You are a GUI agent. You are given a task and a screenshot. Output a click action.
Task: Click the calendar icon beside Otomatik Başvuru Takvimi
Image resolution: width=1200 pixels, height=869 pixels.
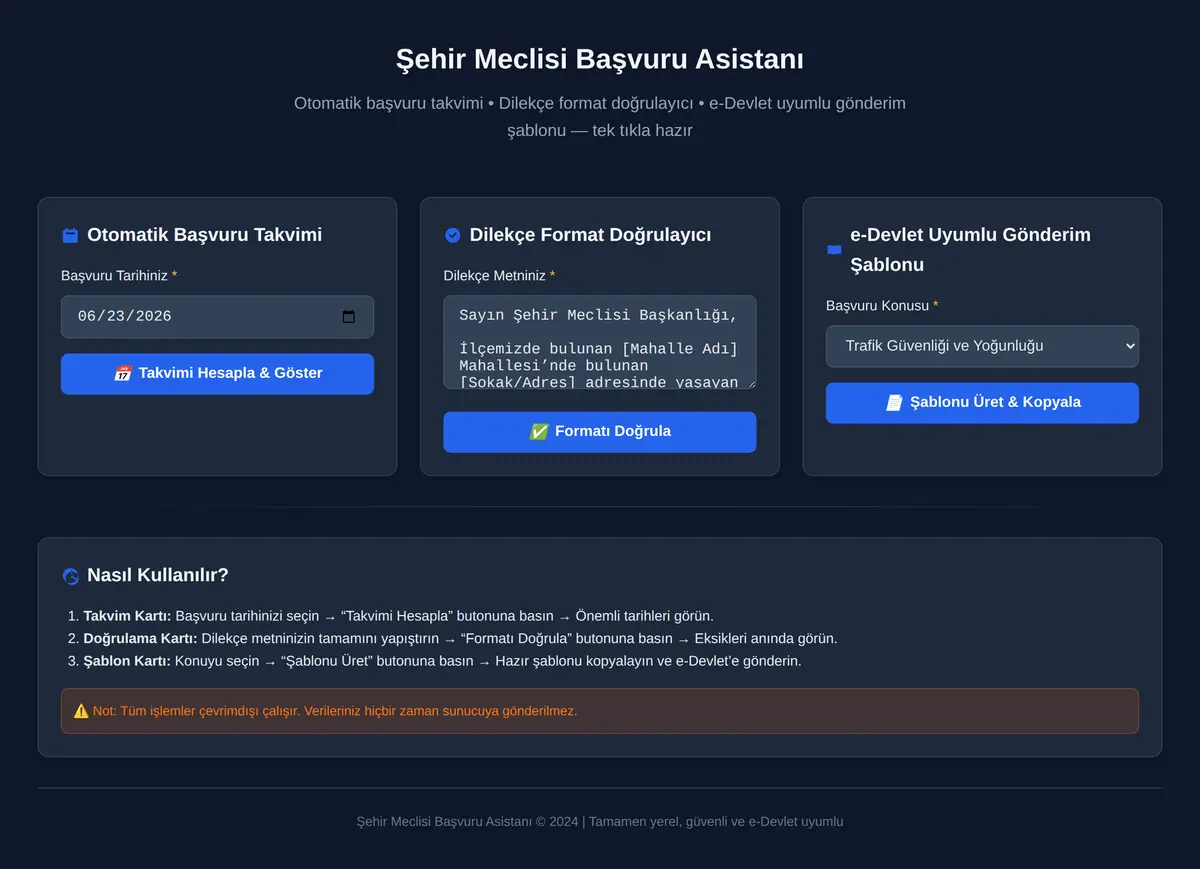coord(70,236)
